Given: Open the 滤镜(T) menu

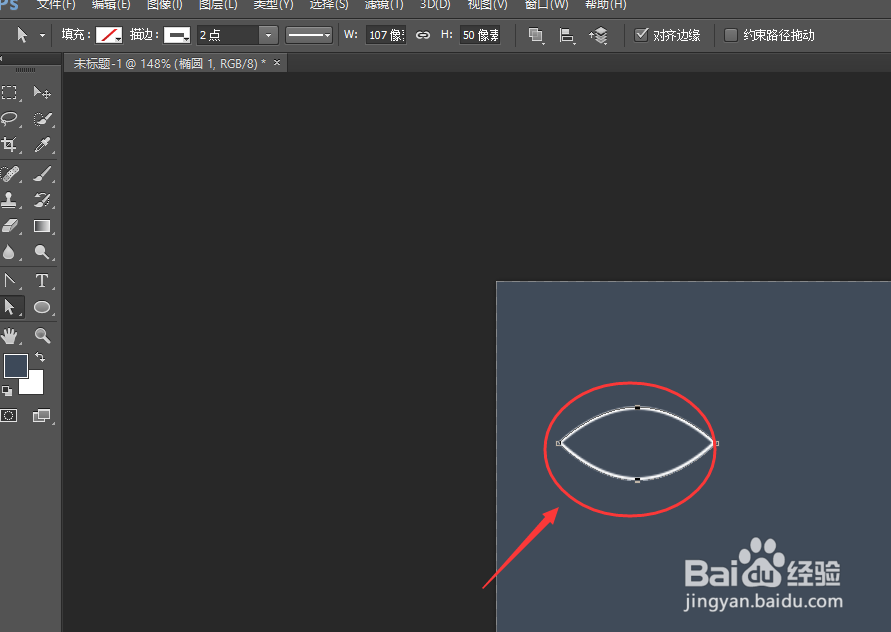Looking at the screenshot, I should tap(384, 5).
